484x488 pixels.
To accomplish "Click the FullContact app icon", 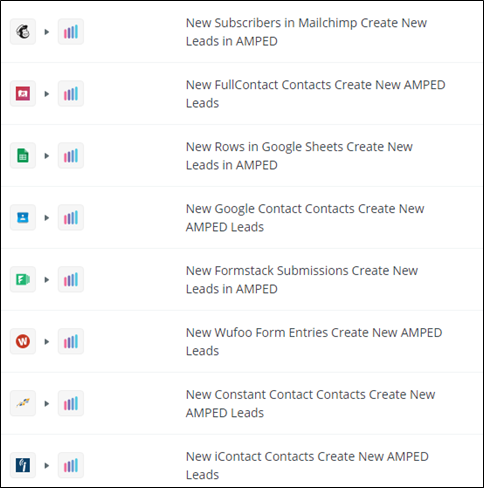I will click(23, 94).
